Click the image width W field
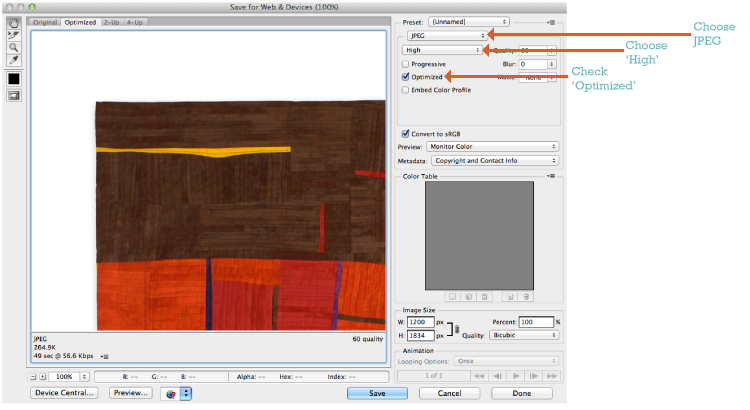This screenshot has width=750, height=410. (x=420, y=322)
